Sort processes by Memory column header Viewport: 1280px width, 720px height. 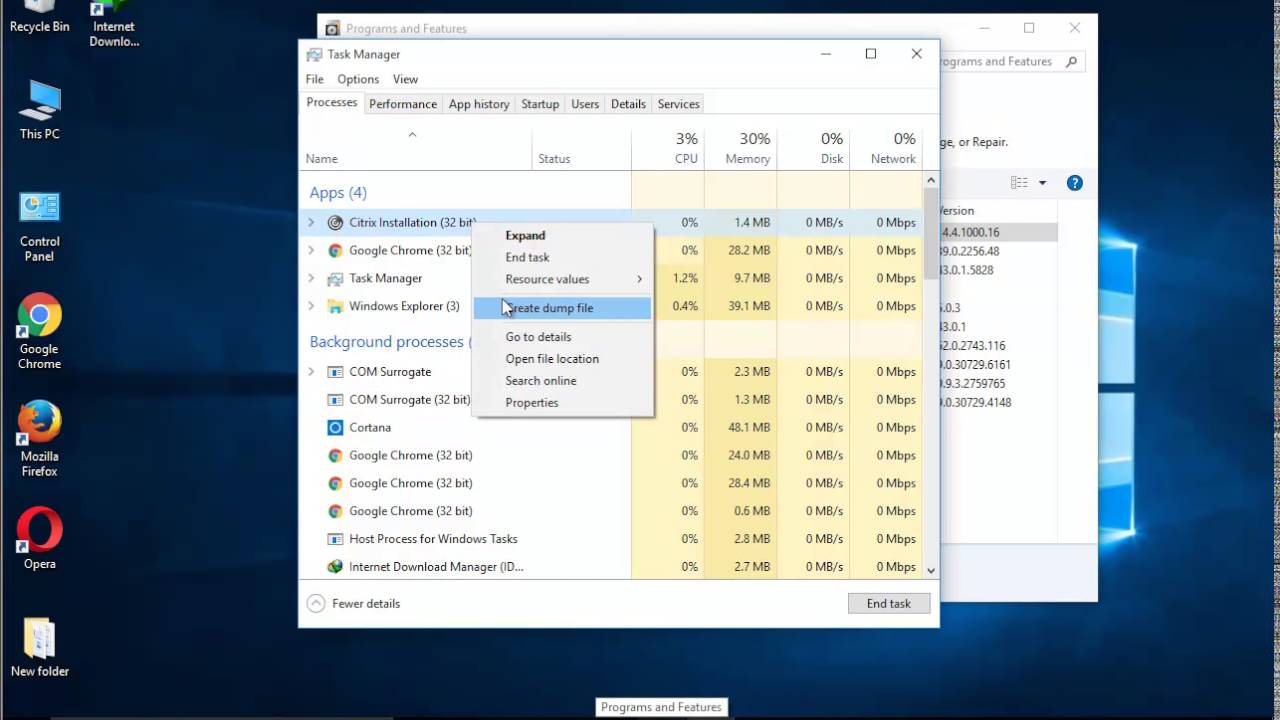pyautogui.click(x=741, y=147)
